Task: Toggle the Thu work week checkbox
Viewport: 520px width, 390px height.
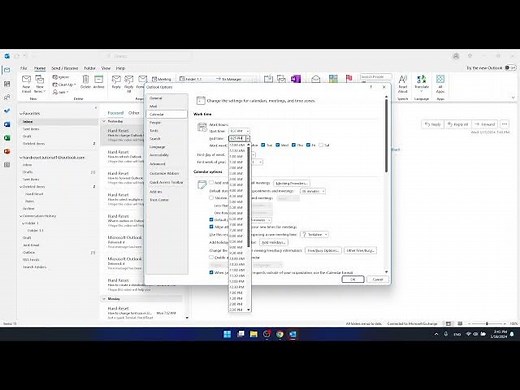Action: pyautogui.click(x=293, y=145)
